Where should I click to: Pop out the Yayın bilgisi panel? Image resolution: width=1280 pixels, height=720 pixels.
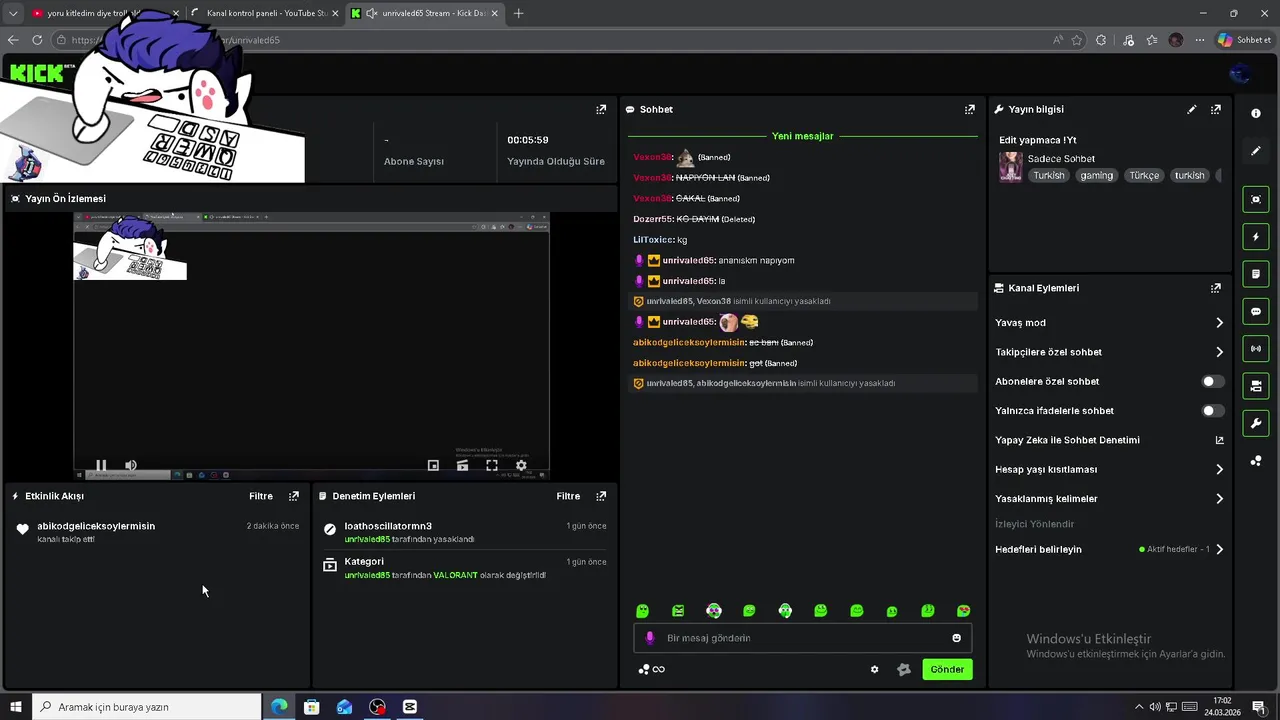(1216, 109)
